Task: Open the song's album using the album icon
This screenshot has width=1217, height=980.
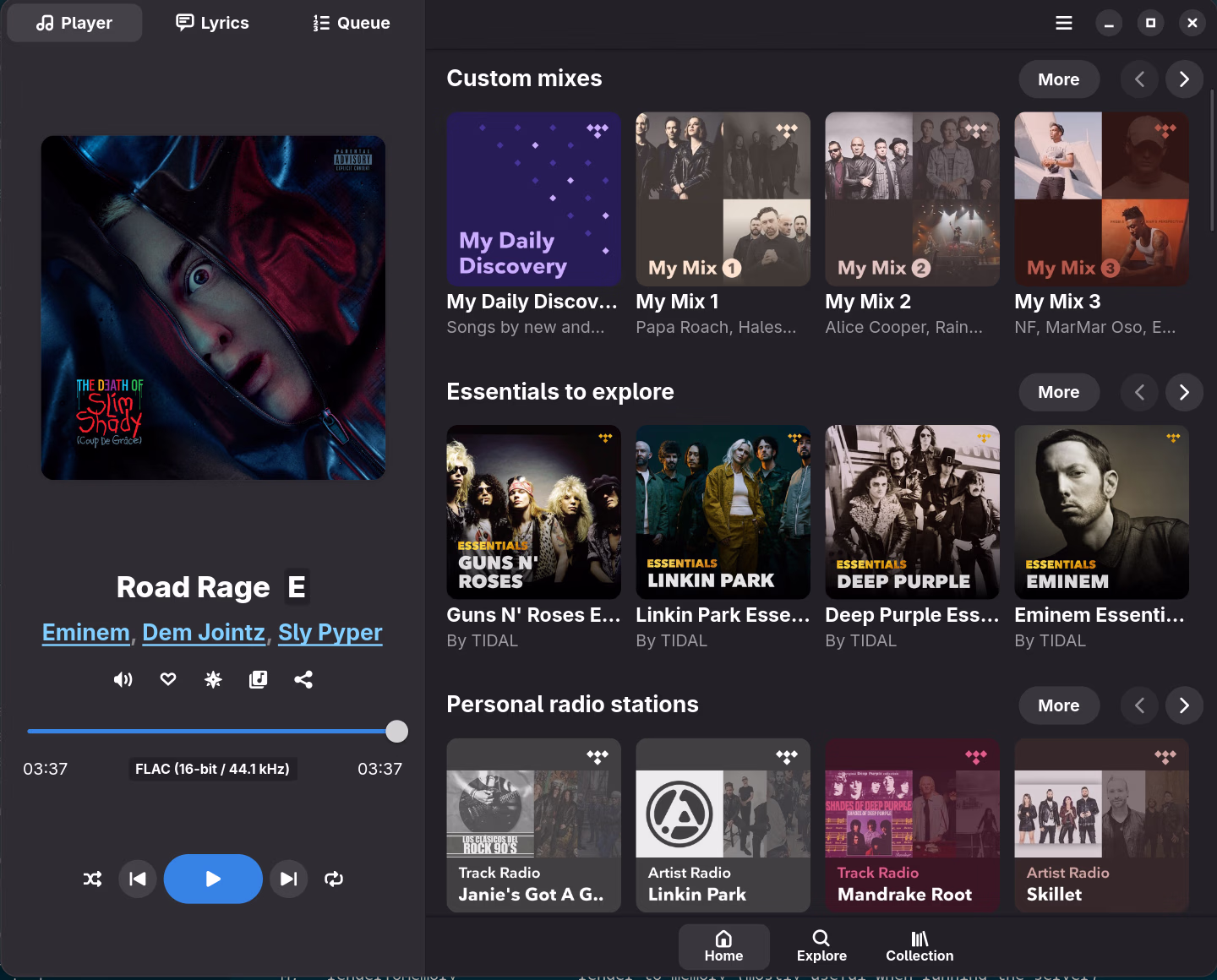Action: pos(259,679)
